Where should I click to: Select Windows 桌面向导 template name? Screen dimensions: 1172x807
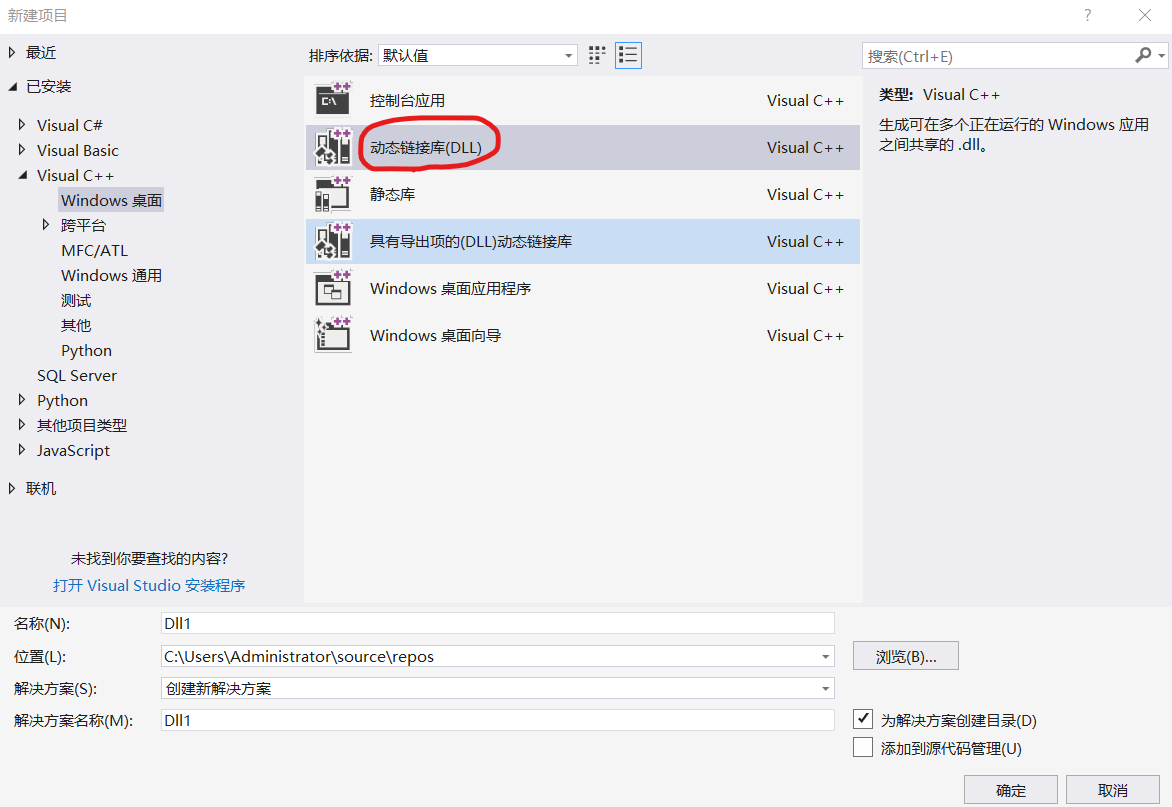click(x=435, y=336)
